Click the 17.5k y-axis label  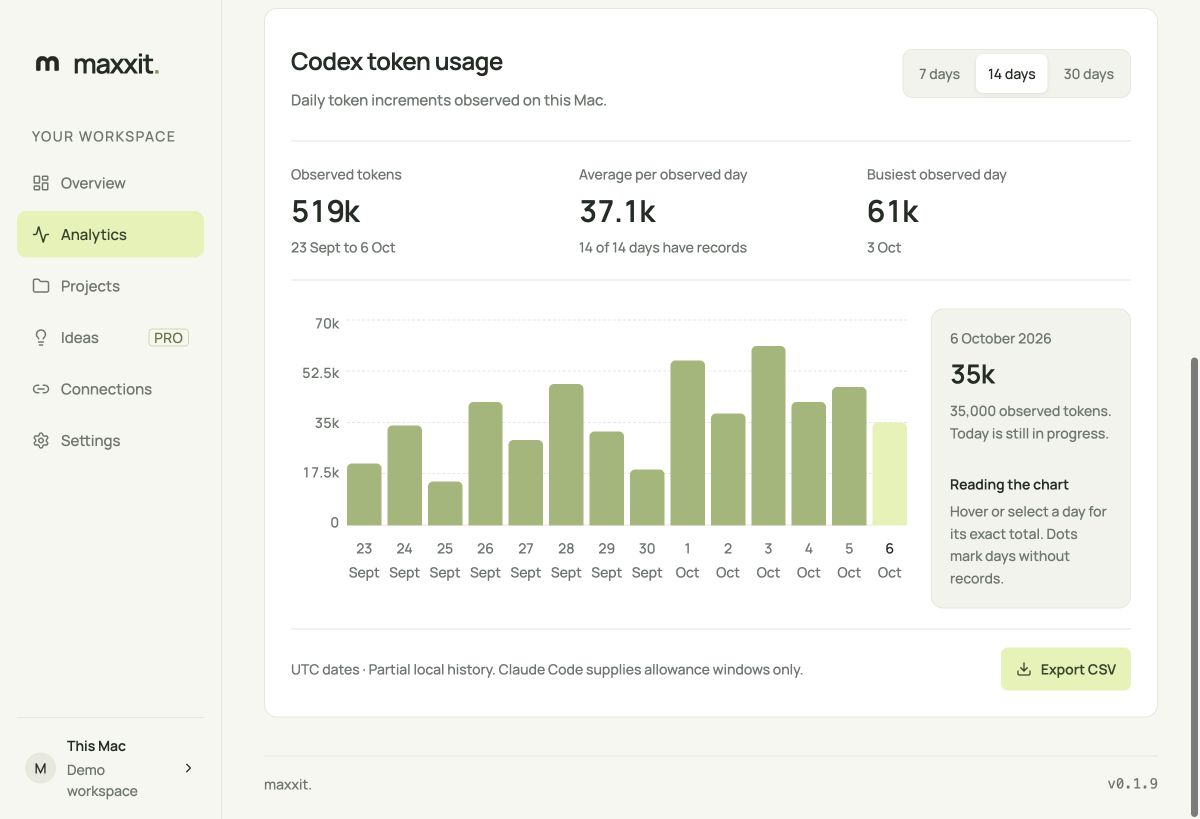point(321,472)
